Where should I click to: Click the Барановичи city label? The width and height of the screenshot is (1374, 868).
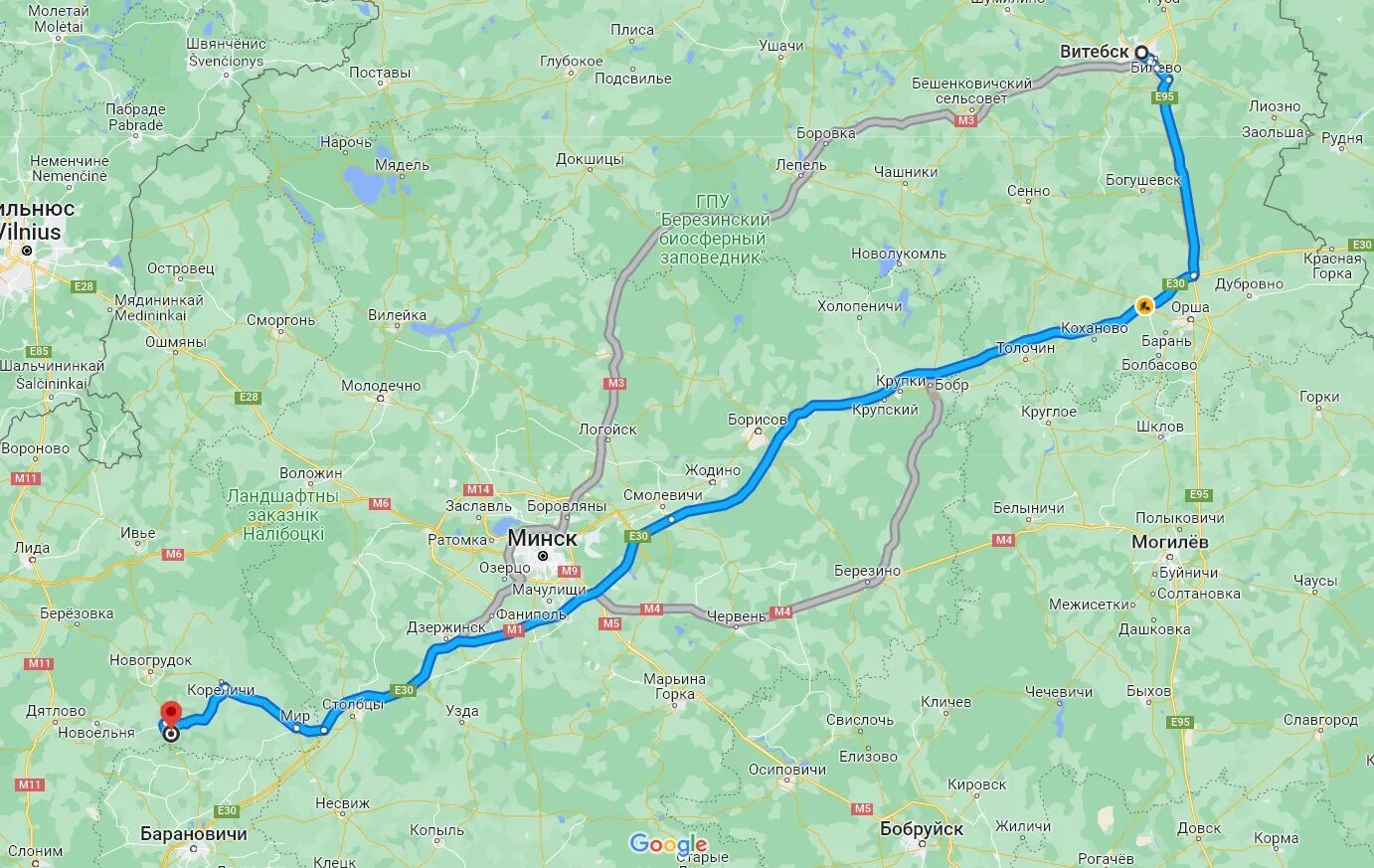click(x=194, y=833)
